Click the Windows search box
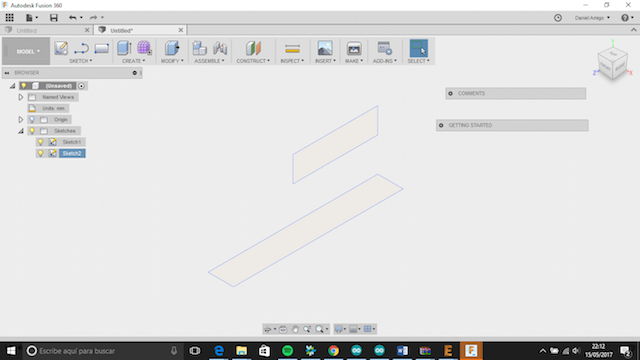Screen dimensions: 640x360 tap(102, 351)
